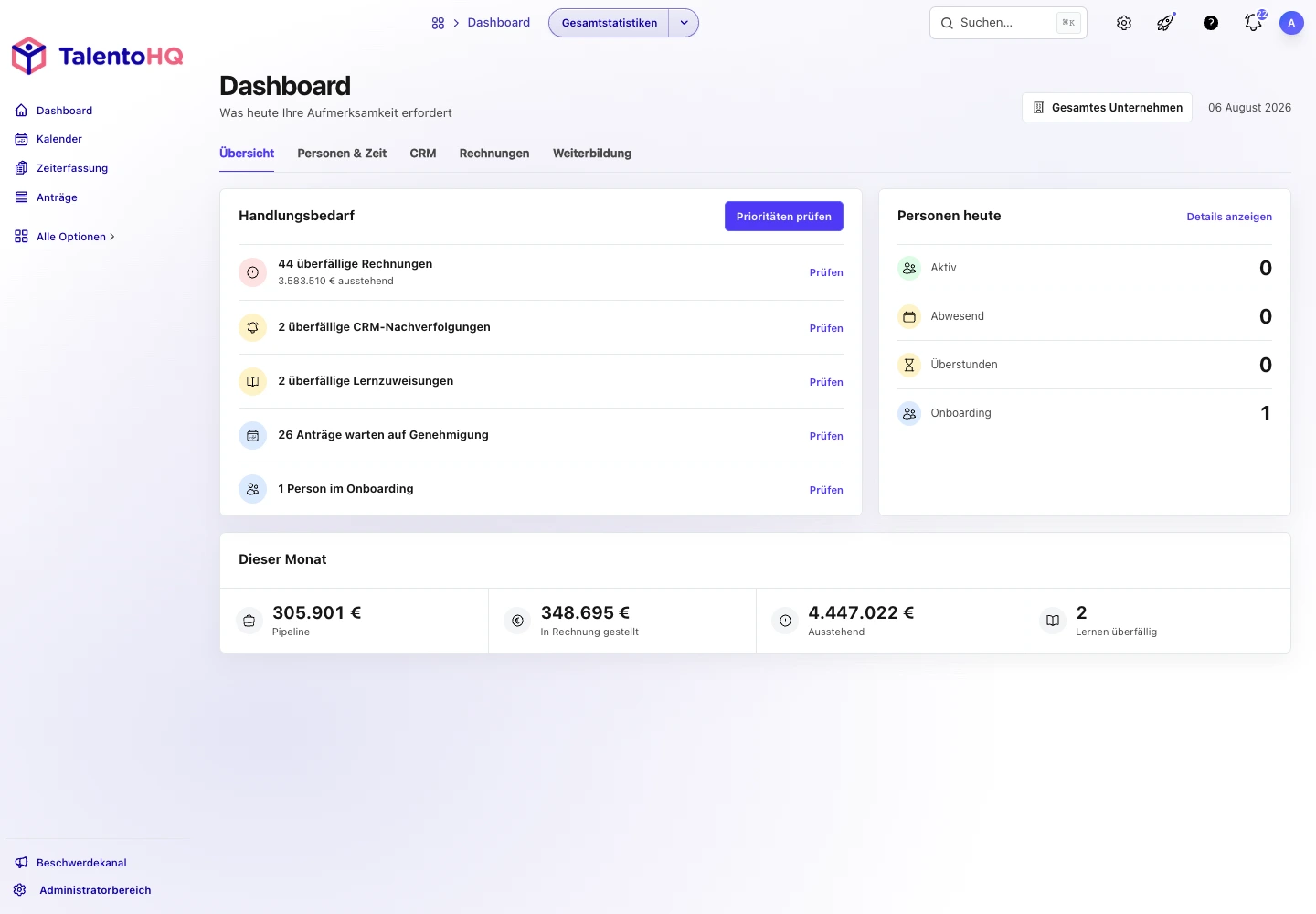The image size is (1316, 914).
Task: Click the breadcrumb grid icon
Action: [438, 23]
